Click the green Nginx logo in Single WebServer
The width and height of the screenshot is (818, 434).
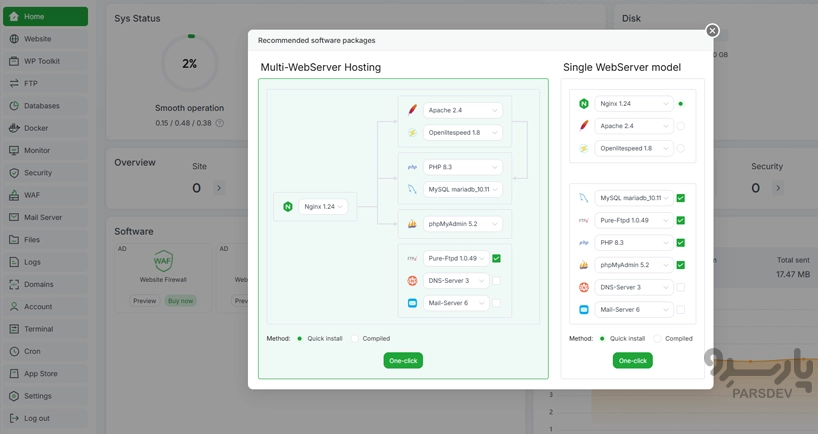coord(584,104)
